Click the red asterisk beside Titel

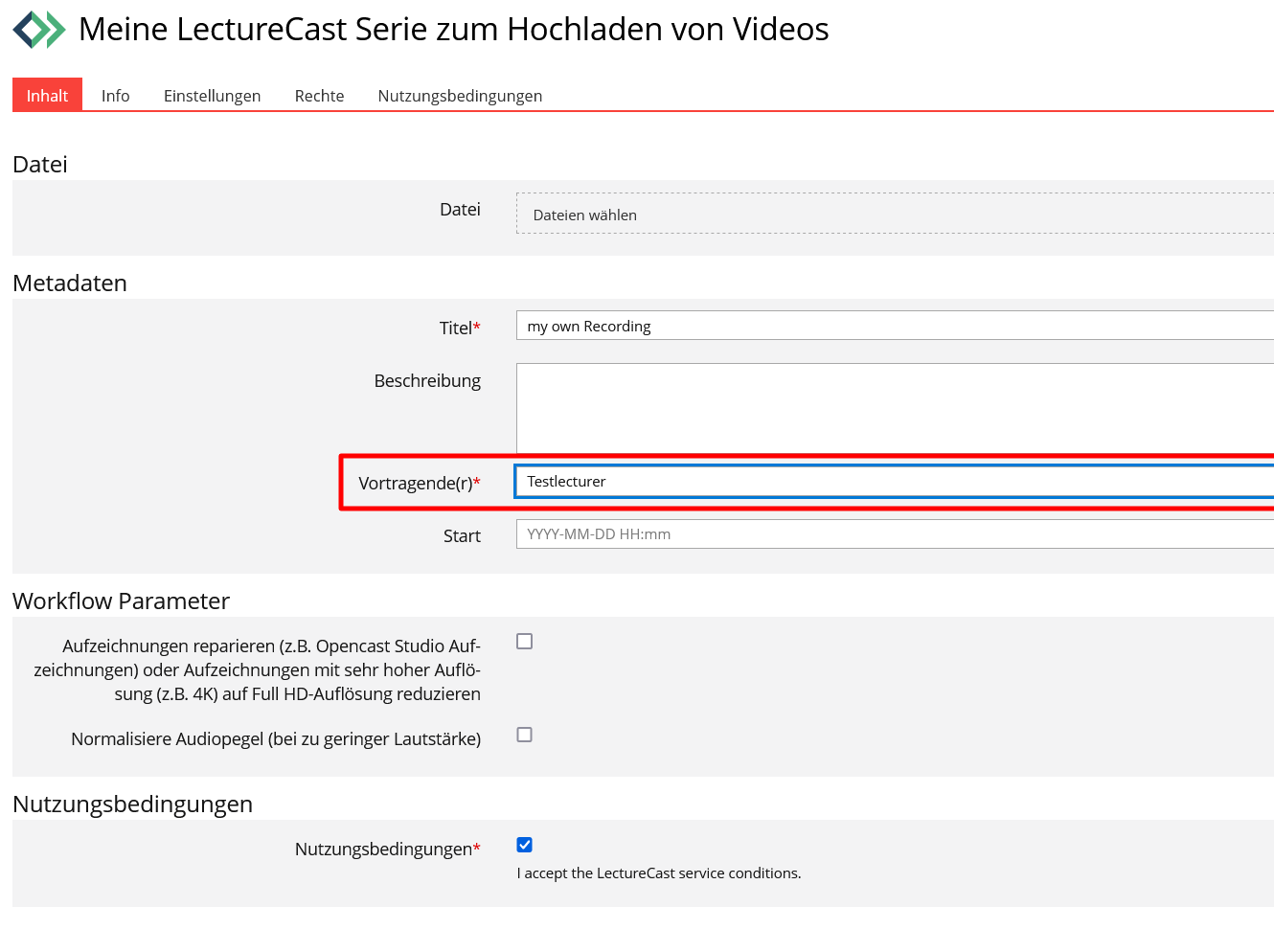[477, 326]
